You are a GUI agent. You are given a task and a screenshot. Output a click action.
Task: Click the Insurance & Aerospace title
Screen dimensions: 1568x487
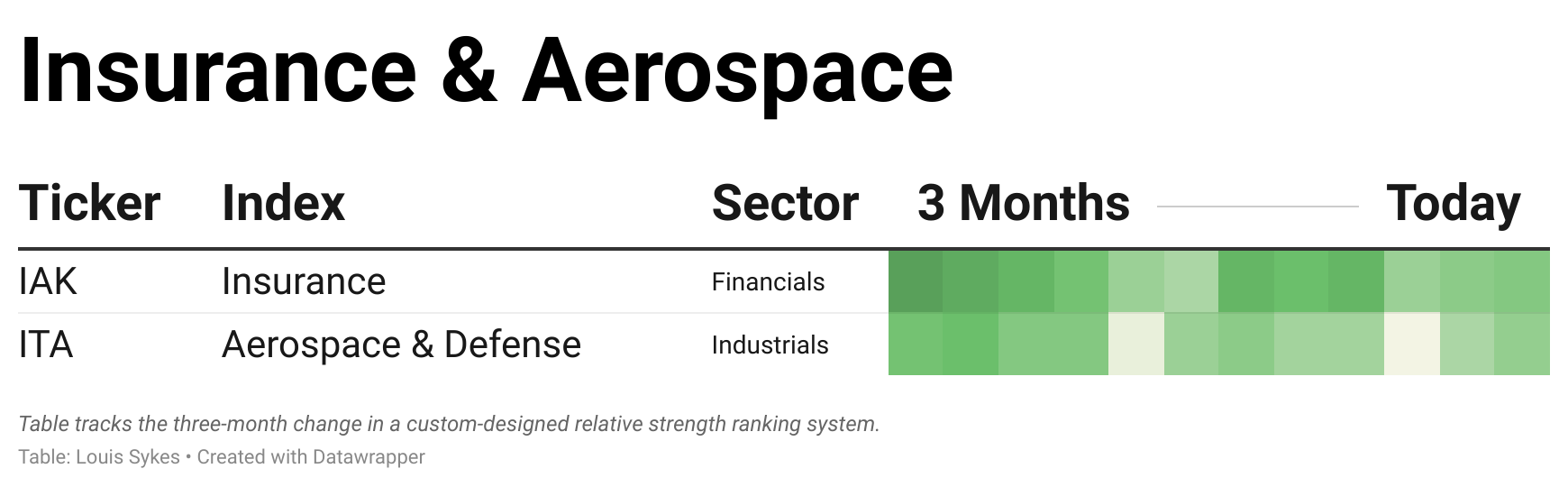point(486,71)
